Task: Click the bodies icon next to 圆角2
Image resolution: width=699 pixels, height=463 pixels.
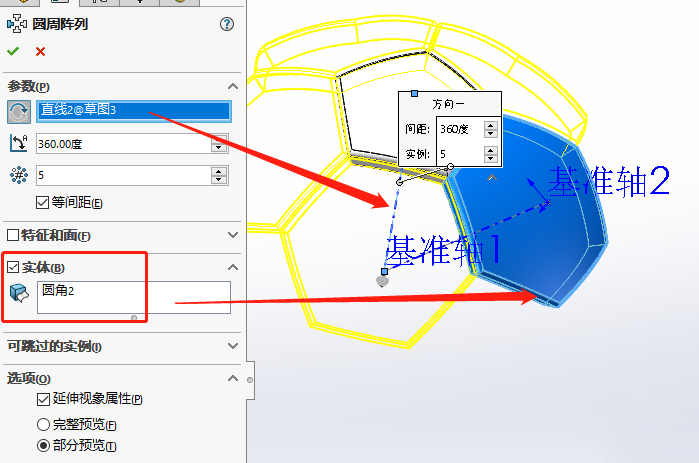Action: tap(18, 293)
